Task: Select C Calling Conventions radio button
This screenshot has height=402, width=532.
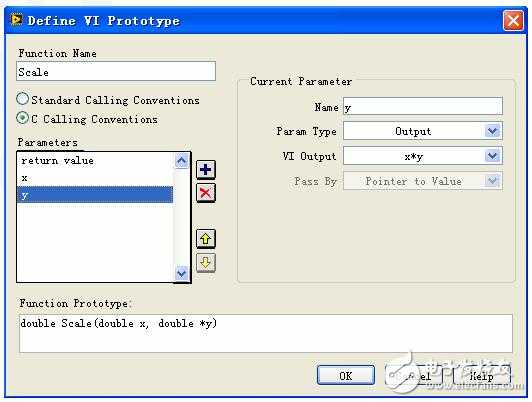Action: pyautogui.click(x=23, y=118)
